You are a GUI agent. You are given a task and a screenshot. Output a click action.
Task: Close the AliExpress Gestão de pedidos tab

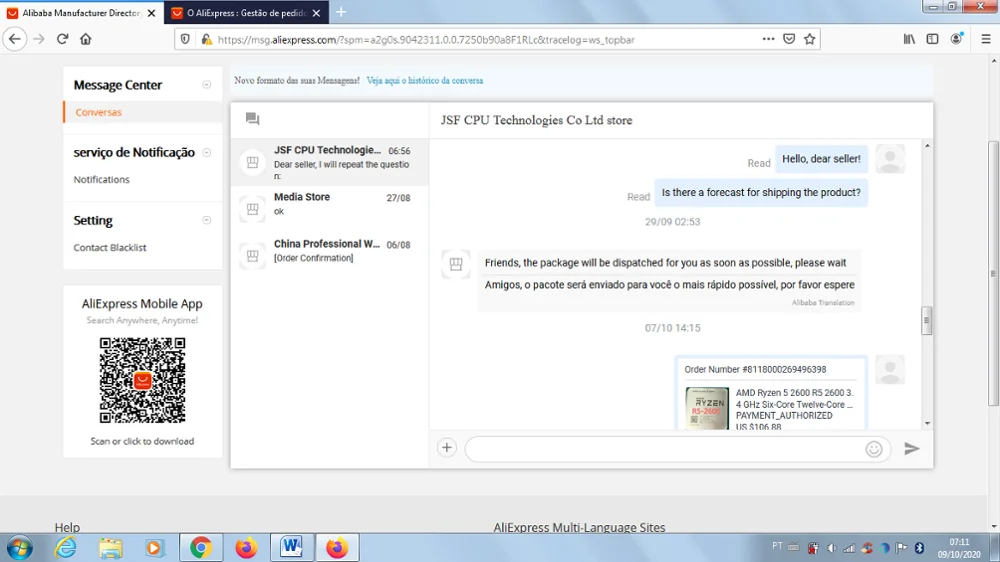click(316, 13)
